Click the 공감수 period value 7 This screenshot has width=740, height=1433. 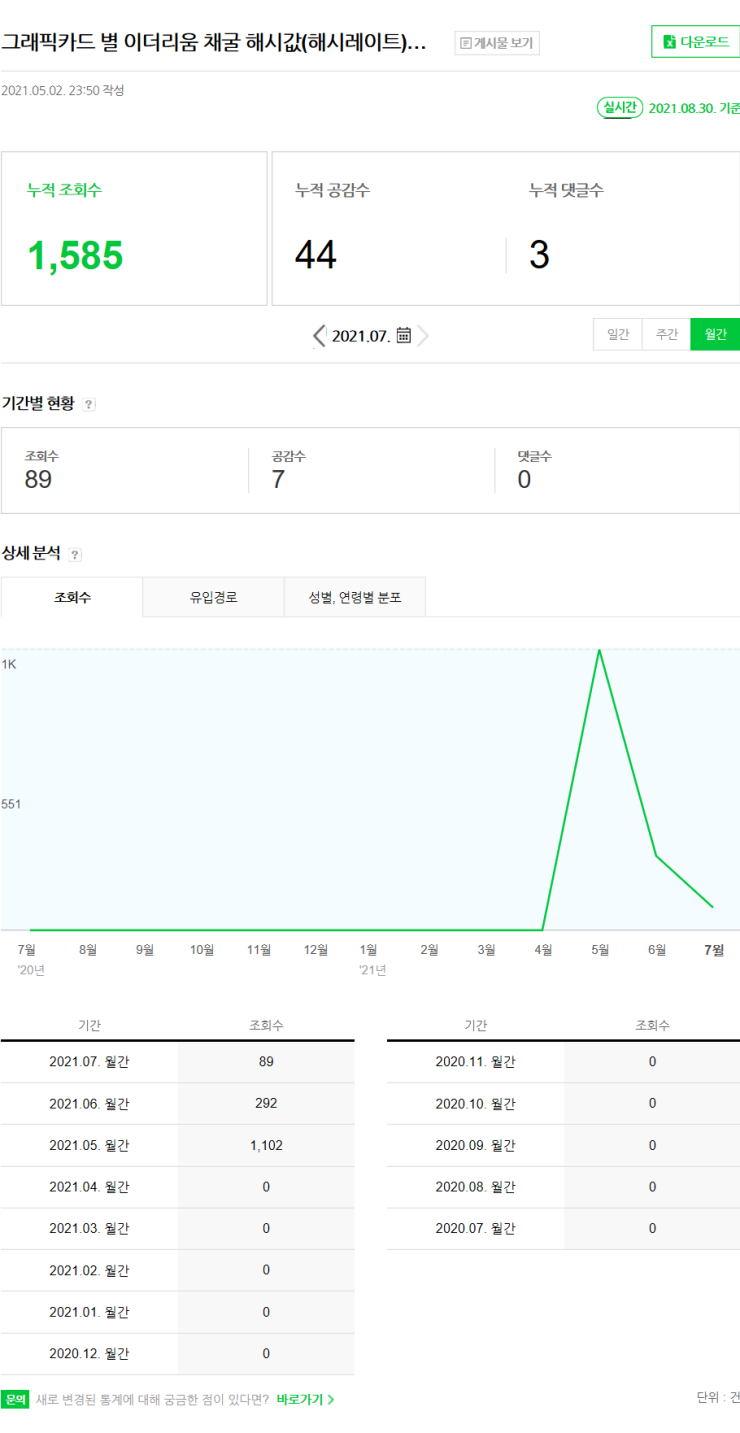pos(278,479)
